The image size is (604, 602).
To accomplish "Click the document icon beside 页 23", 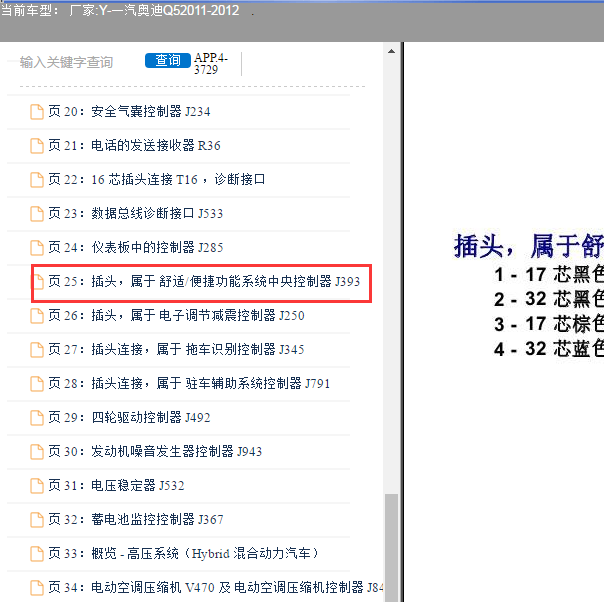I will coord(37,214).
